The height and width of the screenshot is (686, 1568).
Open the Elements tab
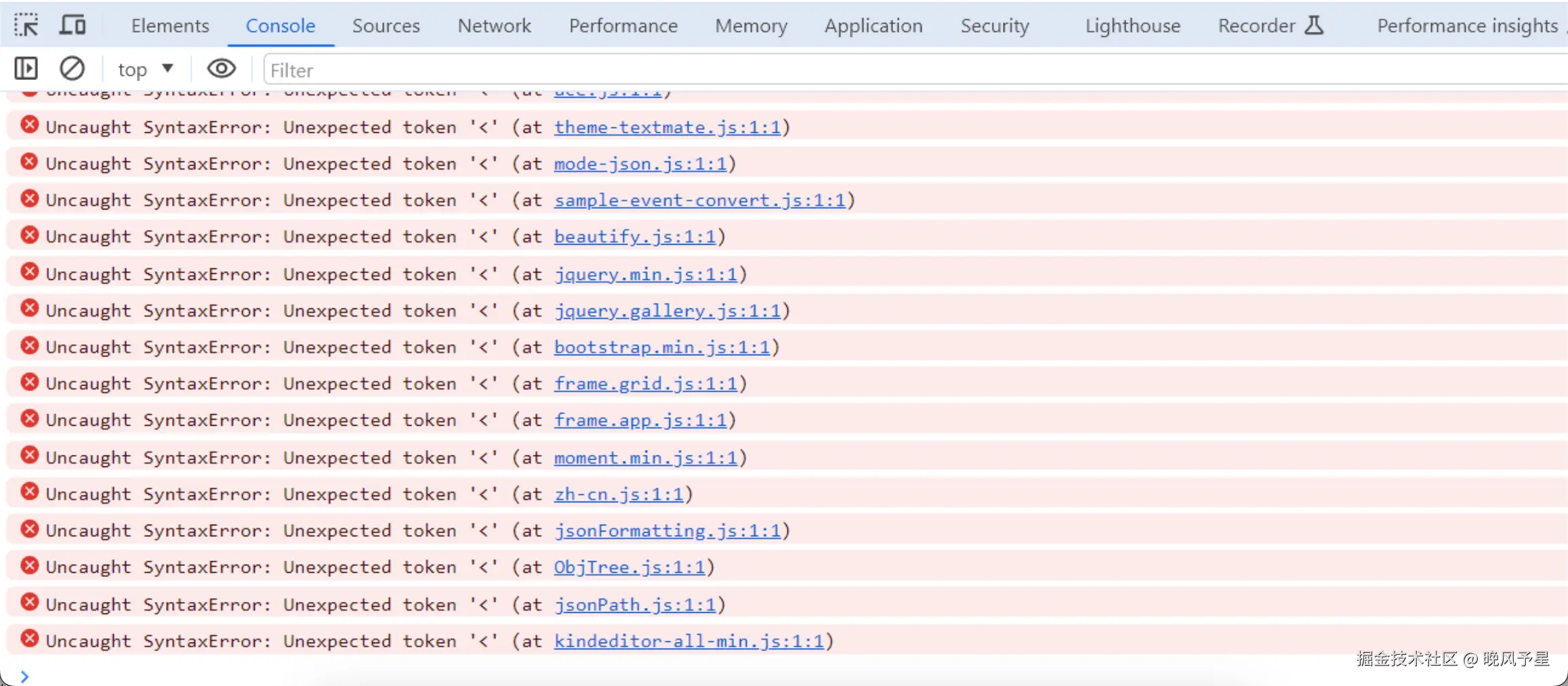[170, 26]
